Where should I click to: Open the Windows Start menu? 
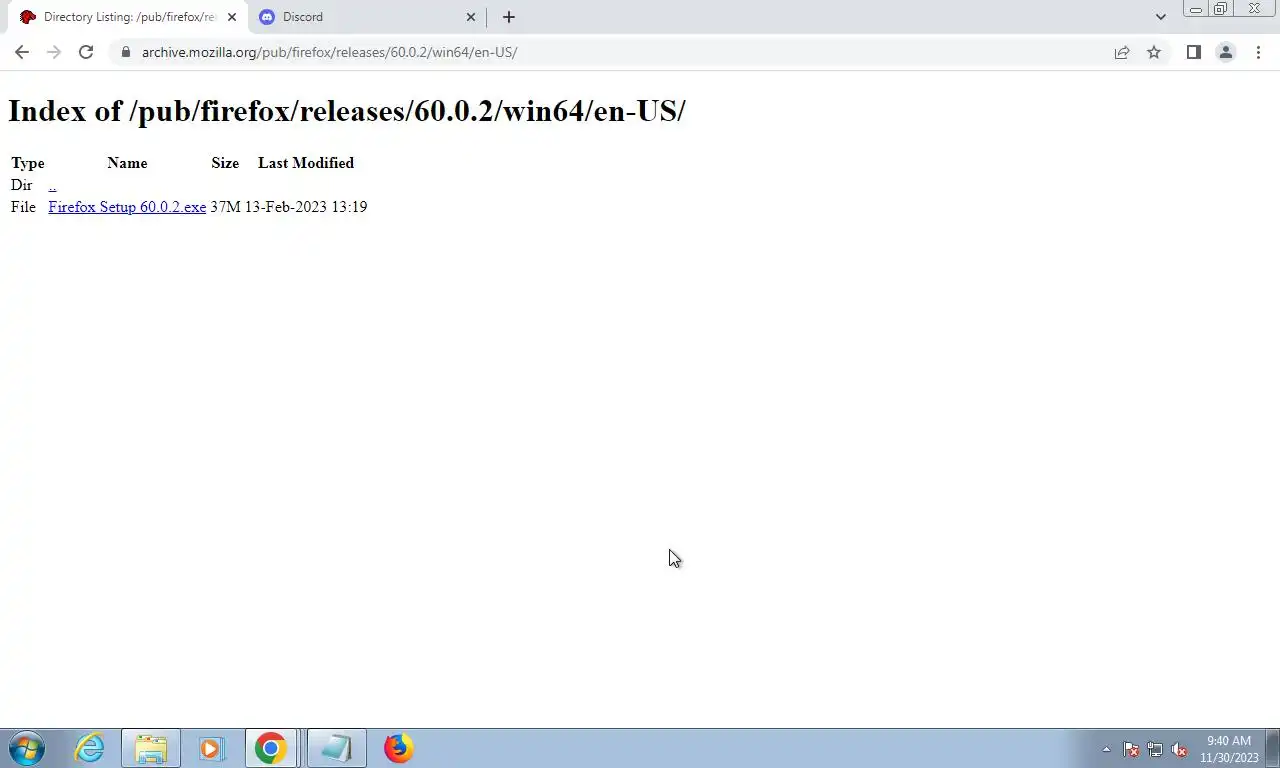[x=26, y=748]
